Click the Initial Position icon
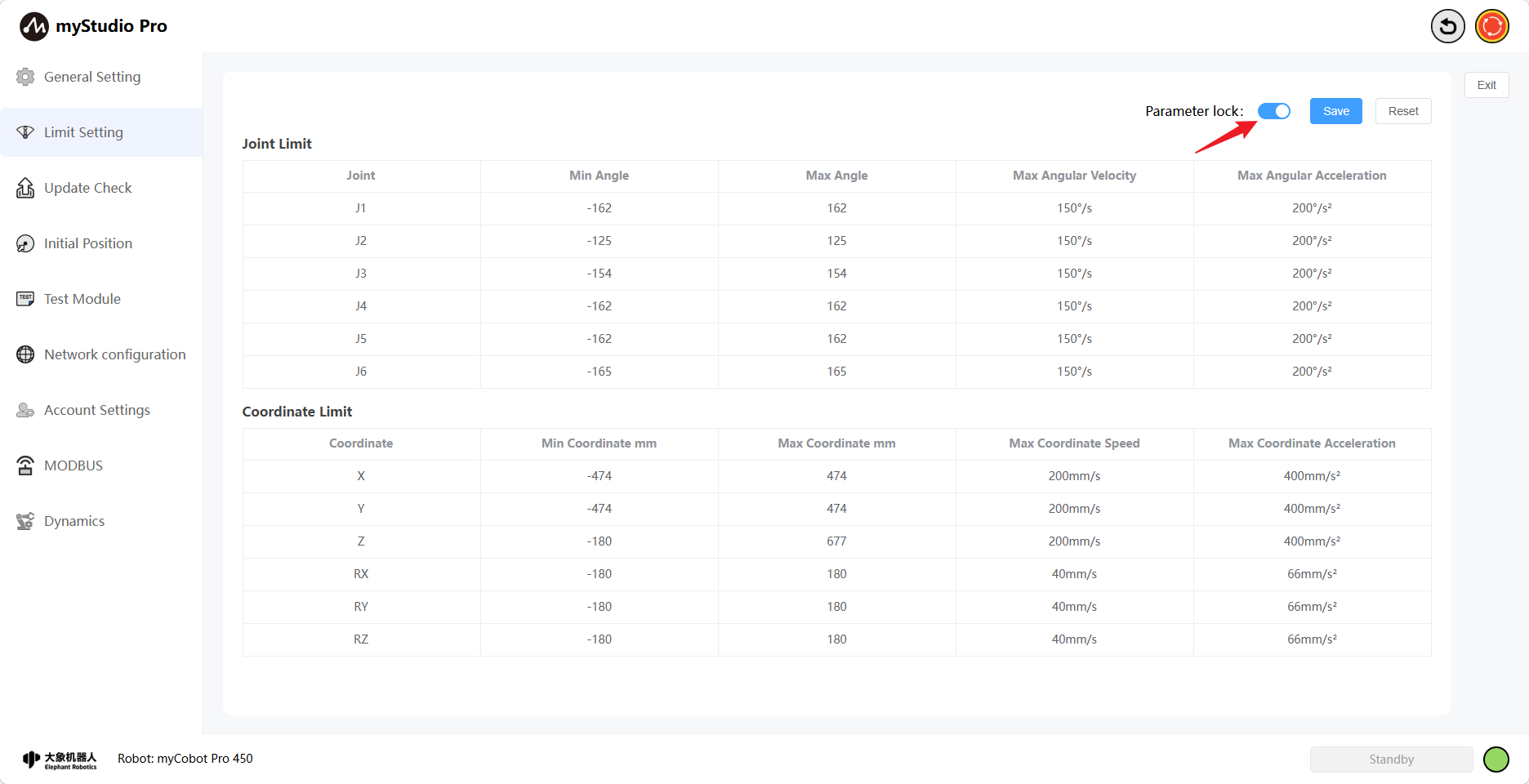Viewport: 1529px width, 784px height. (x=25, y=243)
